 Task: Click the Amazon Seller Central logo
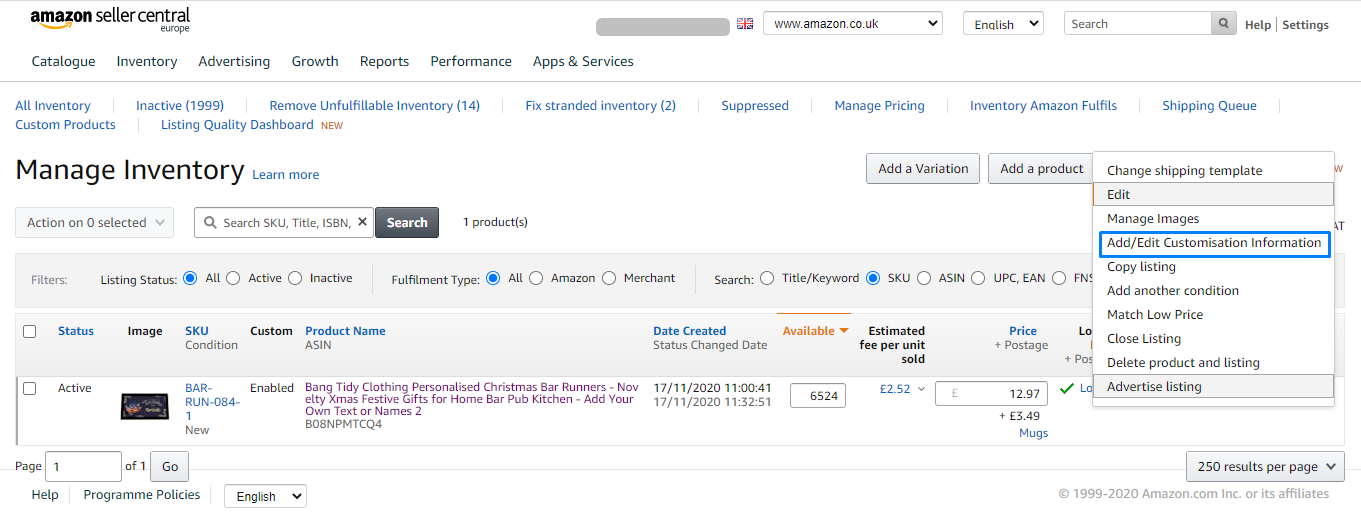coord(110,20)
